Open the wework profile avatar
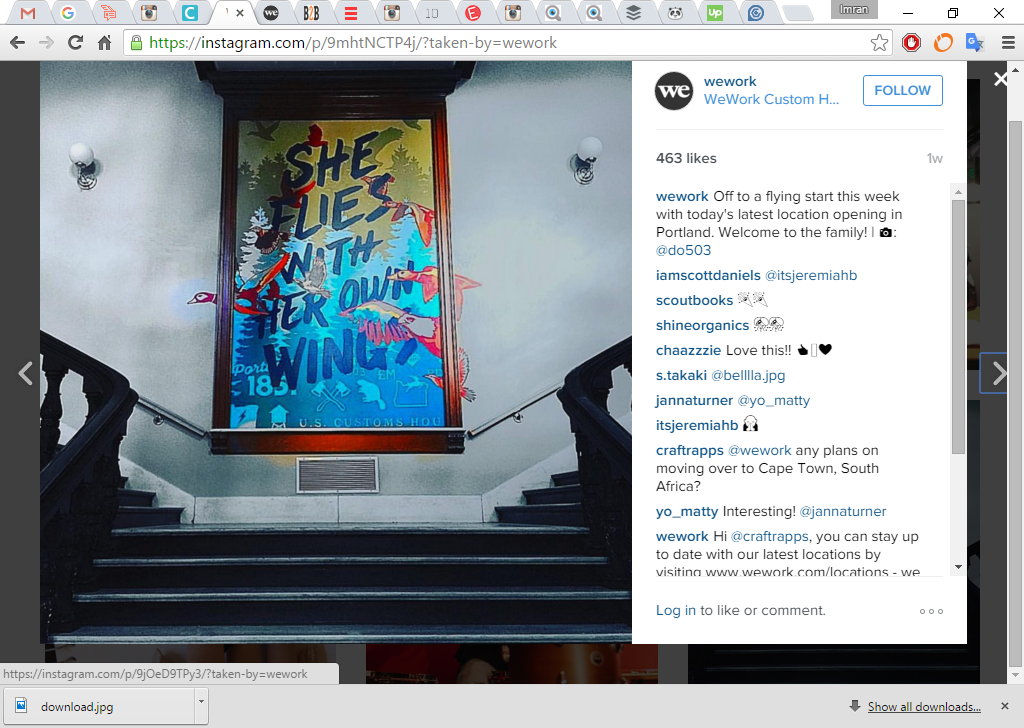The width and height of the screenshot is (1024, 728). click(673, 91)
